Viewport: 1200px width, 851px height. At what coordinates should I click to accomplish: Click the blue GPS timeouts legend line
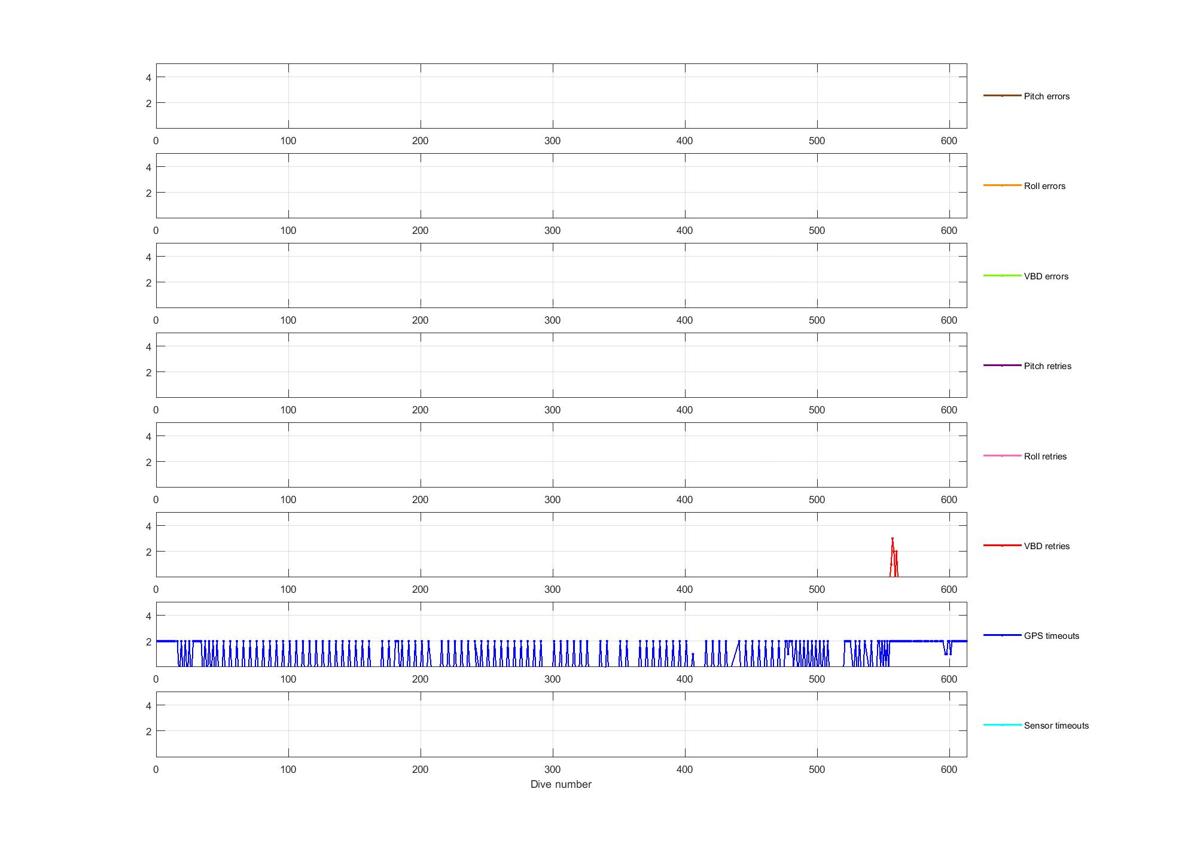[1002, 636]
